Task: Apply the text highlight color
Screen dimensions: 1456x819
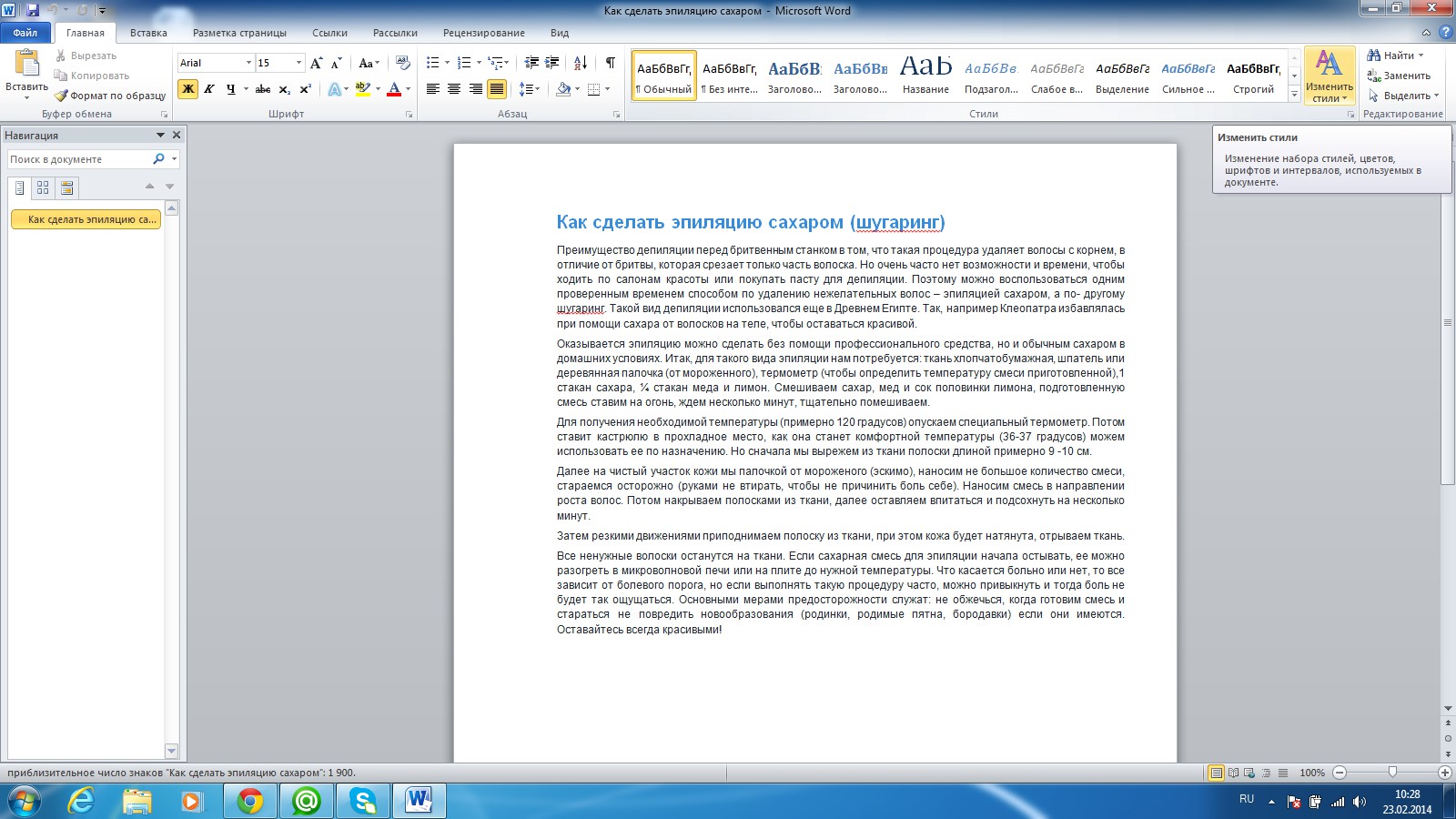Action: point(362,89)
